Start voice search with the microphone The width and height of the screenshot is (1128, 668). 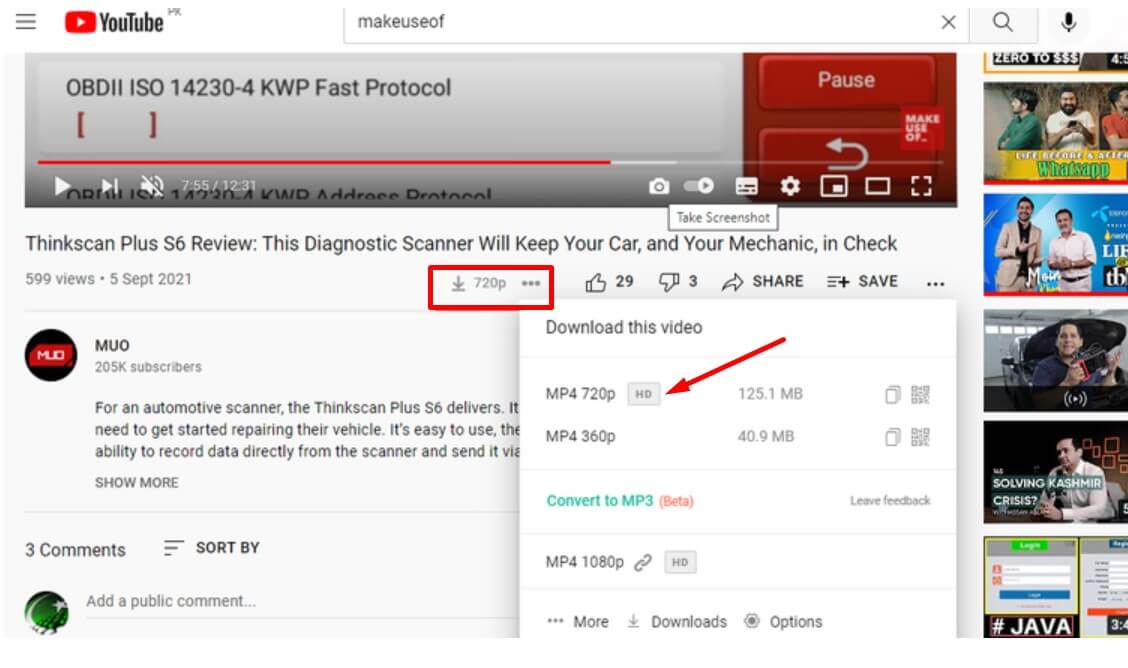coord(1069,22)
